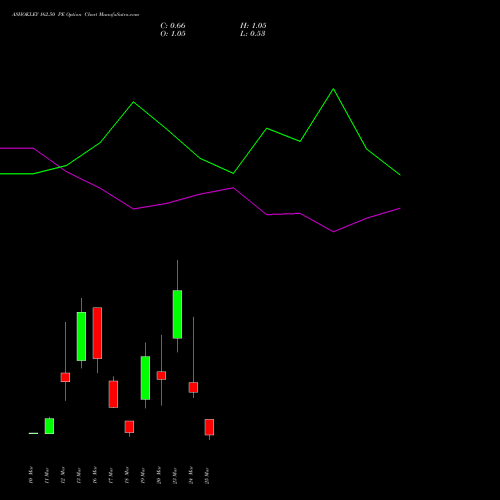Click the open value 'O: 1.05'
500x500 pixels.
(x=173, y=34)
